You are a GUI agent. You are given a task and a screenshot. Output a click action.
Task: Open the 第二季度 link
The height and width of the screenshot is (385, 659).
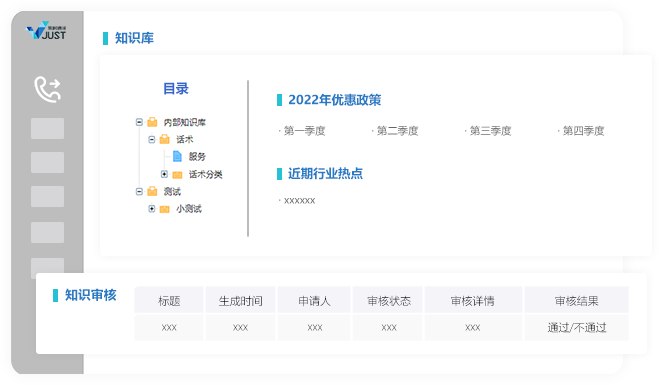[x=397, y=131]
